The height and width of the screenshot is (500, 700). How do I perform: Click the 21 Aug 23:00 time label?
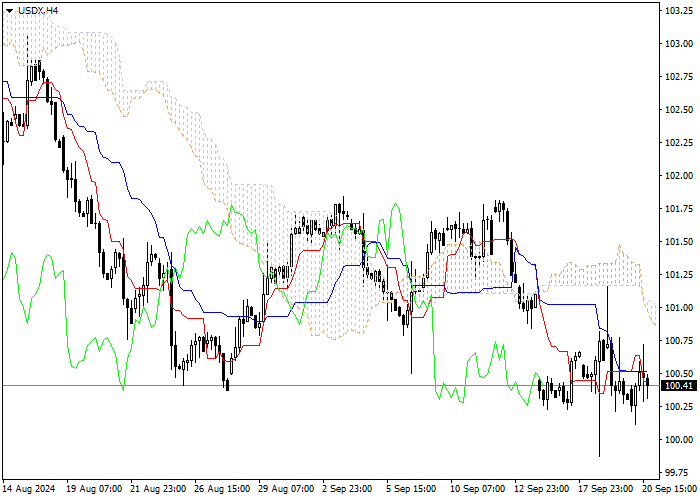158,489
